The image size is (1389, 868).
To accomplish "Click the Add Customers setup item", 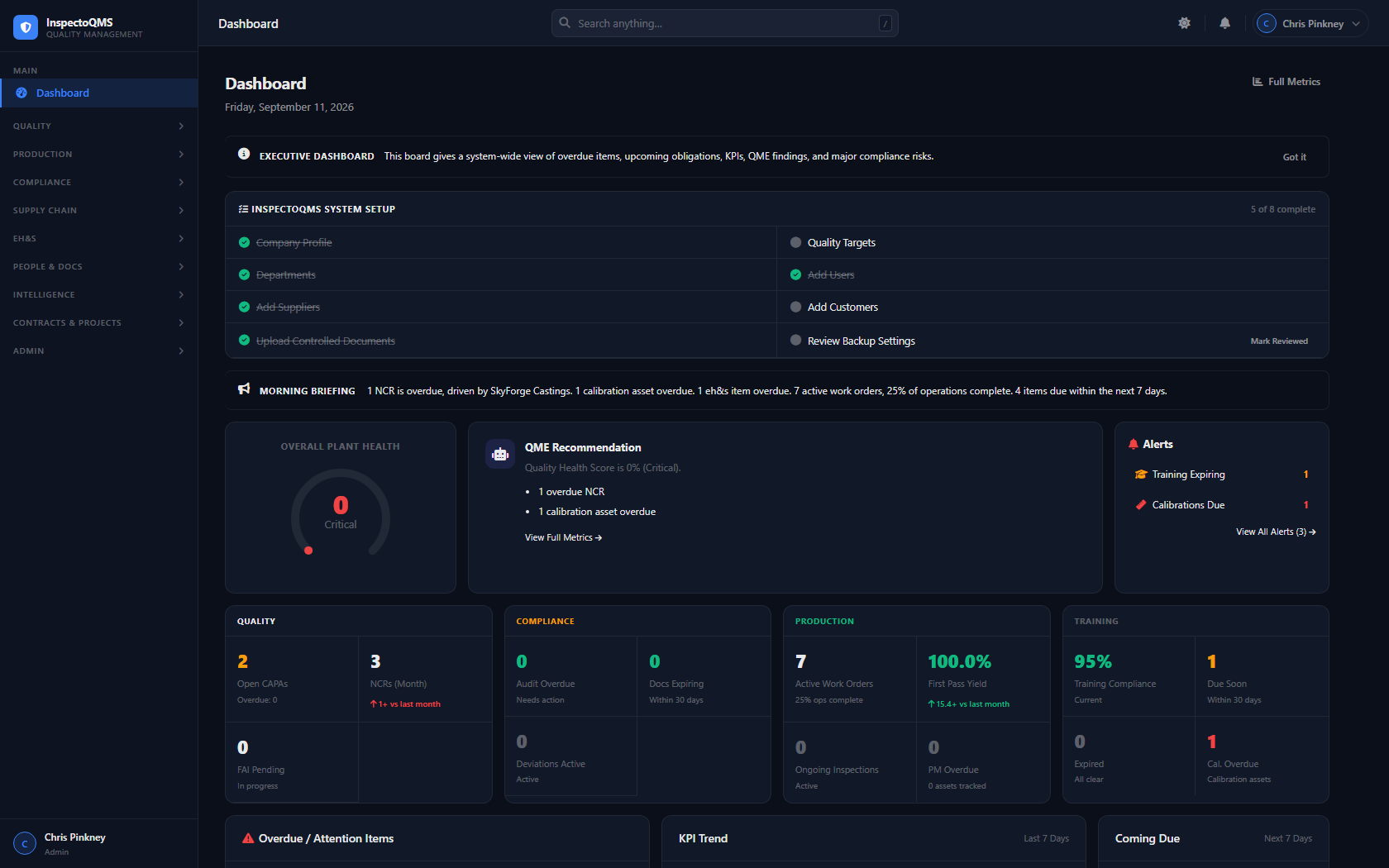I will (1052, 307).
